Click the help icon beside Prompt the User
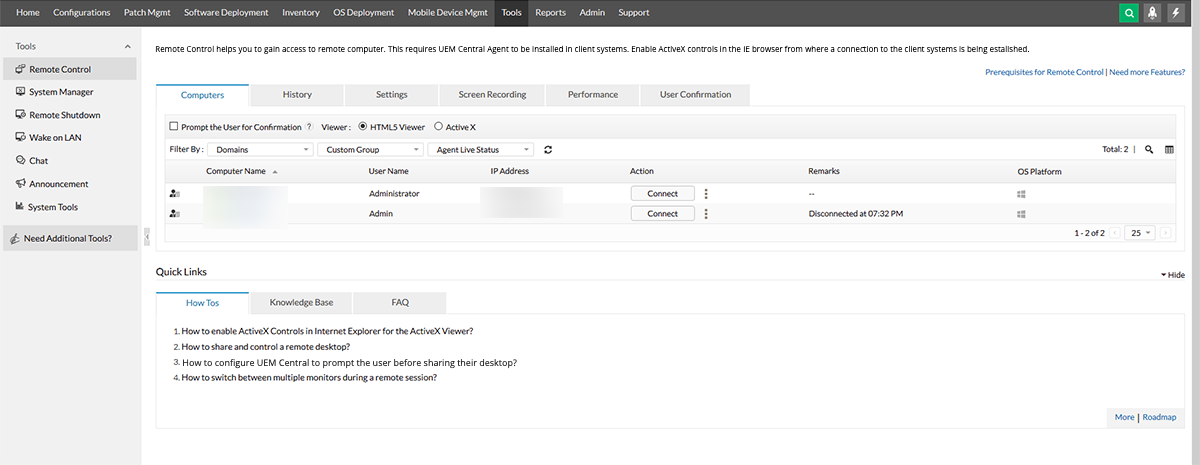This screenshot has width=1200, height=465. [x=309, y=127]
